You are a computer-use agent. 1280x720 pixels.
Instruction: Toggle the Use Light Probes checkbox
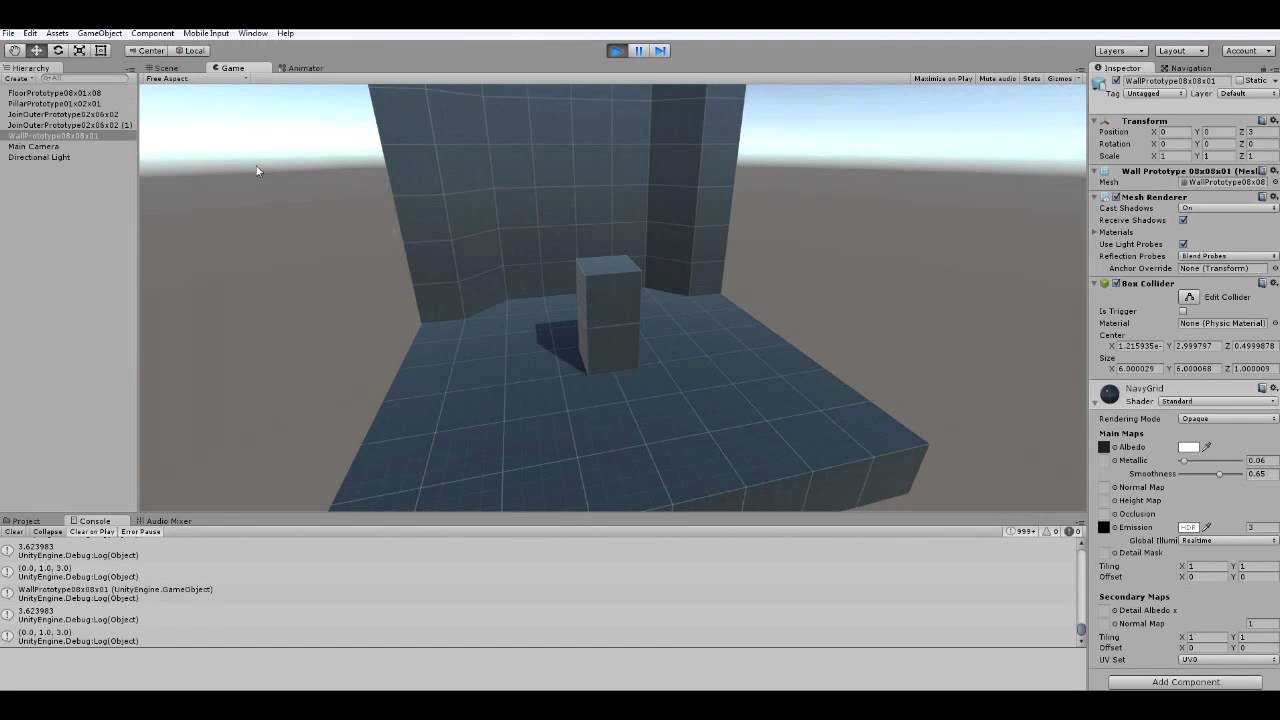tap(1183, 244)
